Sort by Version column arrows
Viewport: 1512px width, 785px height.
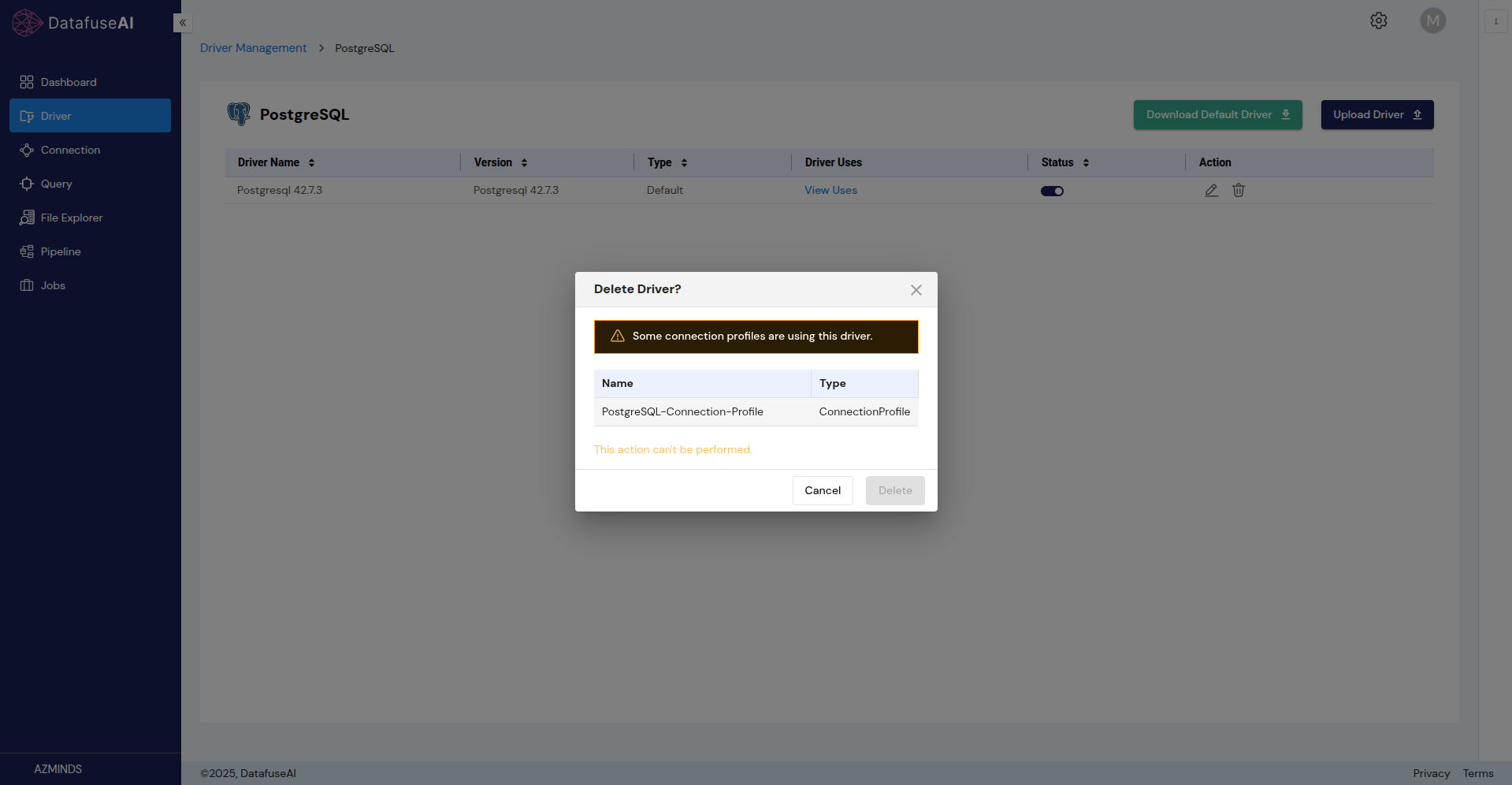[x=524, y=162]
